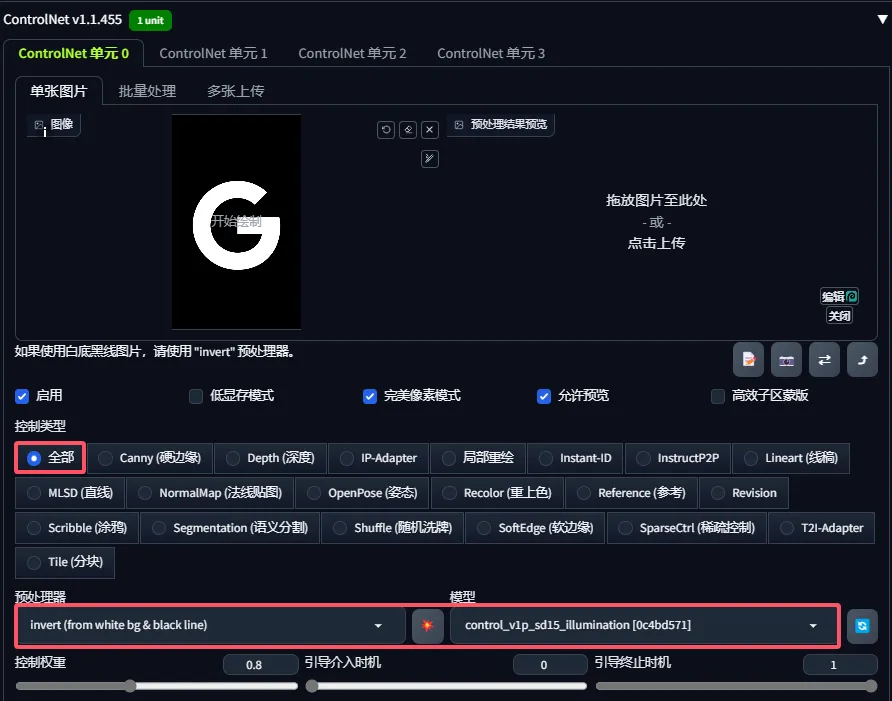Collapse the ControlNet v1.1.455 panel arrow

pos(882,18)
